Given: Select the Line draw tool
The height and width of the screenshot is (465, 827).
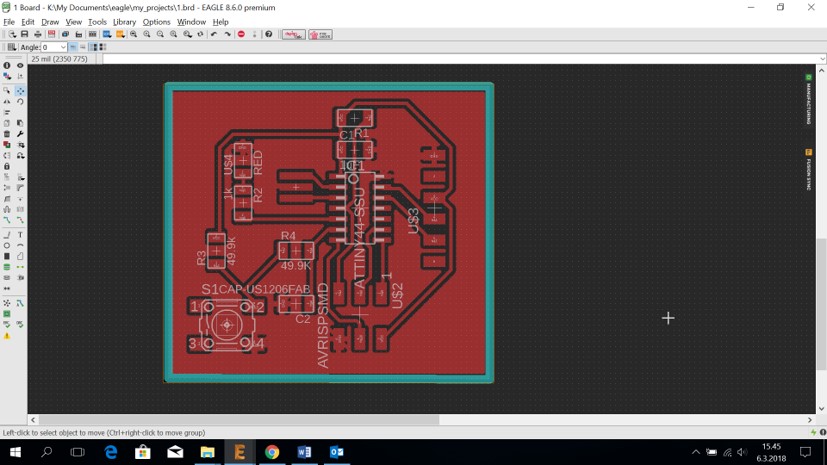Looking at the screenshot, I should (x=7, y=235).
